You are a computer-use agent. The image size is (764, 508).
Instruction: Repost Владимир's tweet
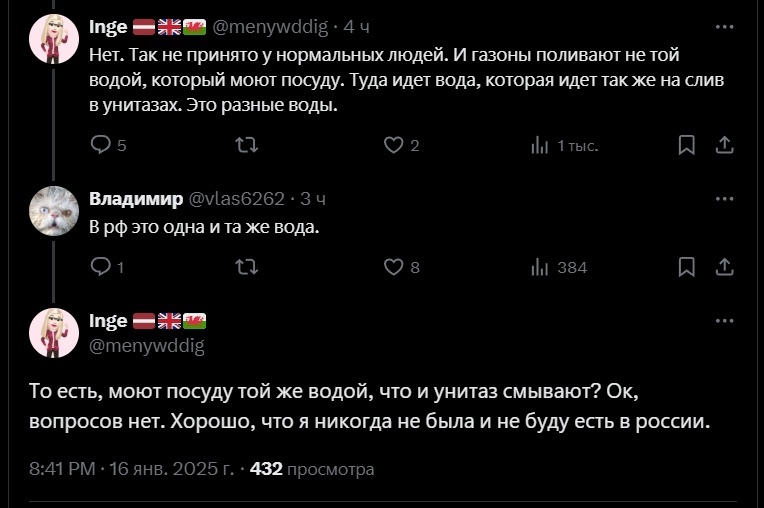(x=246, y=267)
